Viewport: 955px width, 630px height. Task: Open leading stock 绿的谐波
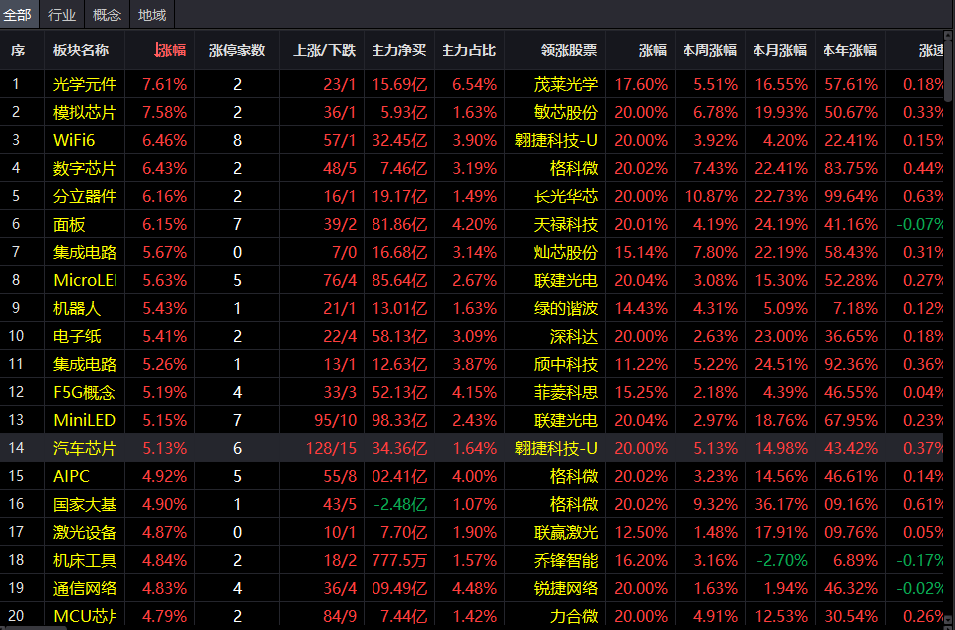(566, 308)
